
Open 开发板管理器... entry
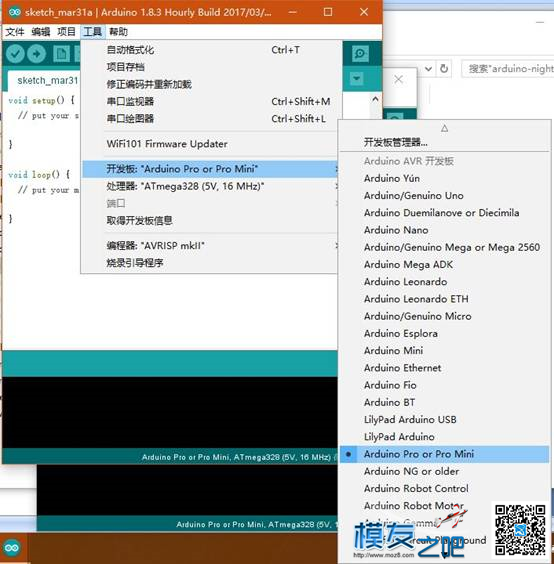coord(444,142)
